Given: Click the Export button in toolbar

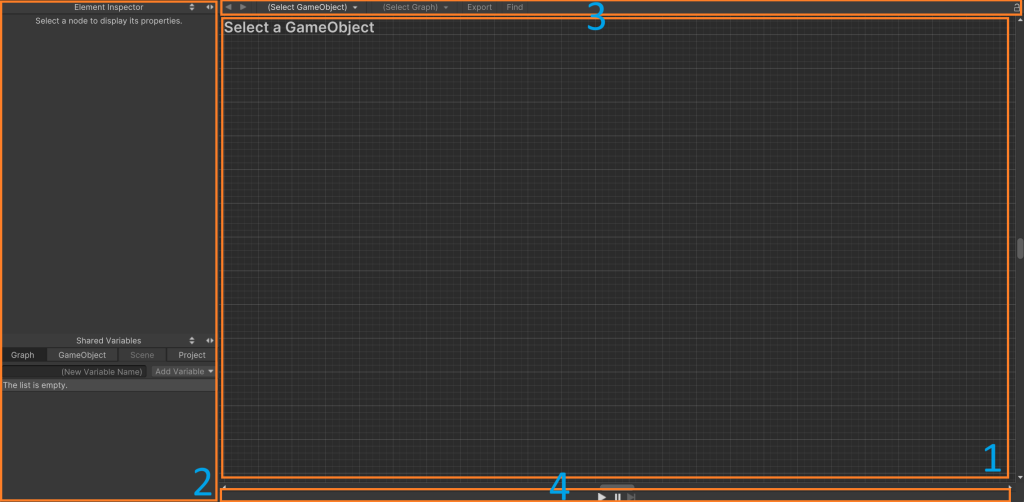Looking at the screenshot, I should tap(479, 7).
